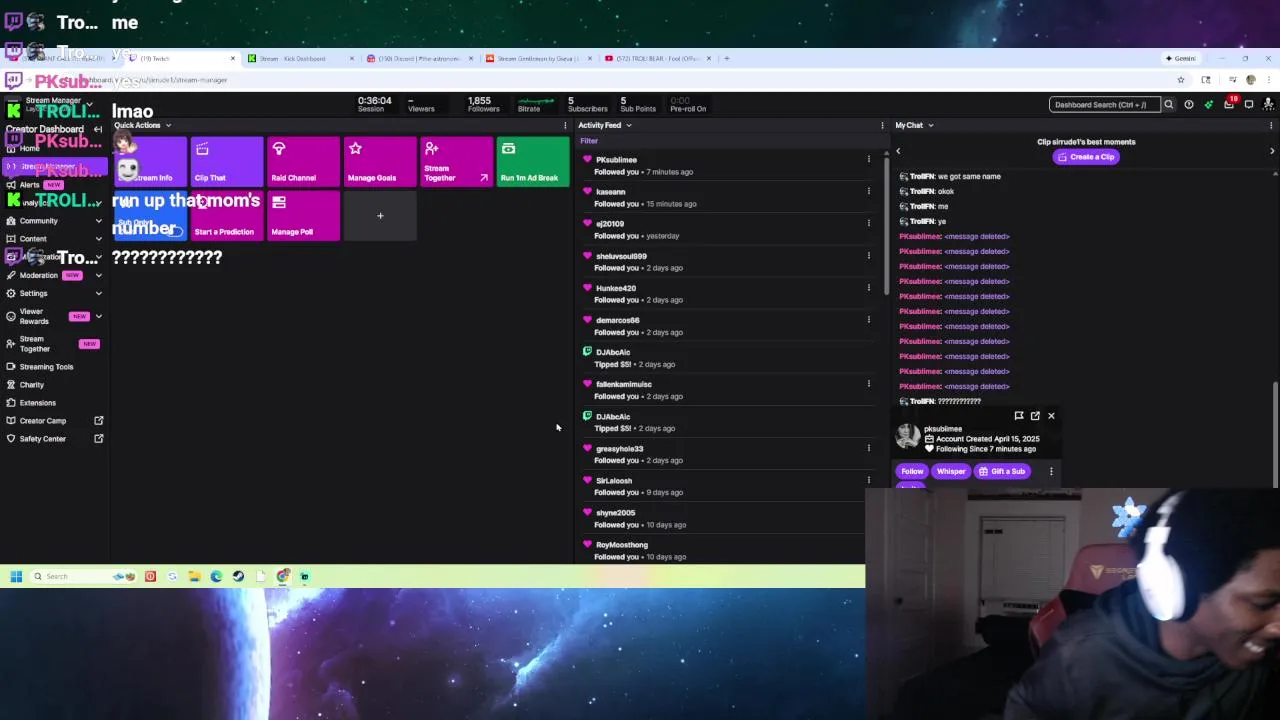Open options for Hunkee420 follow event
The height and width of the screenshot is (720, 1280).
[868, 287]
